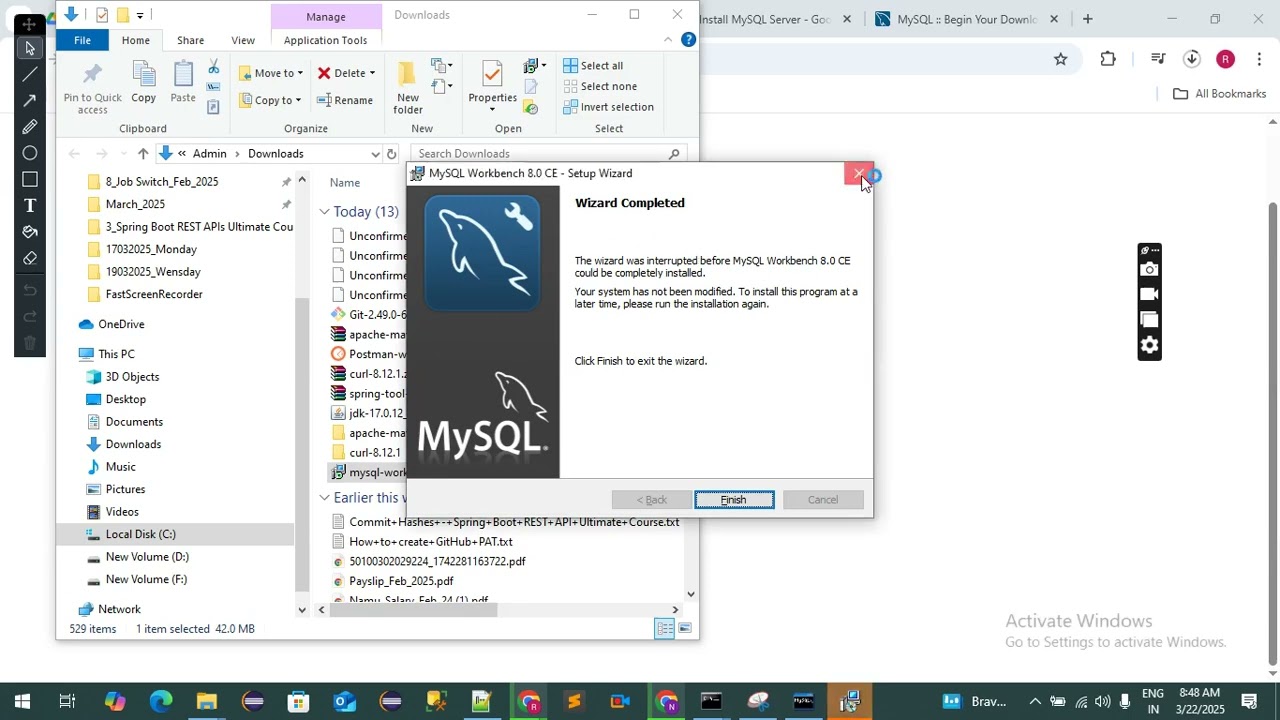This screenshot has height=720, width=1280.
Task: Select the Payslip_Feb_2025.pdf file
Action: point(401,581)
